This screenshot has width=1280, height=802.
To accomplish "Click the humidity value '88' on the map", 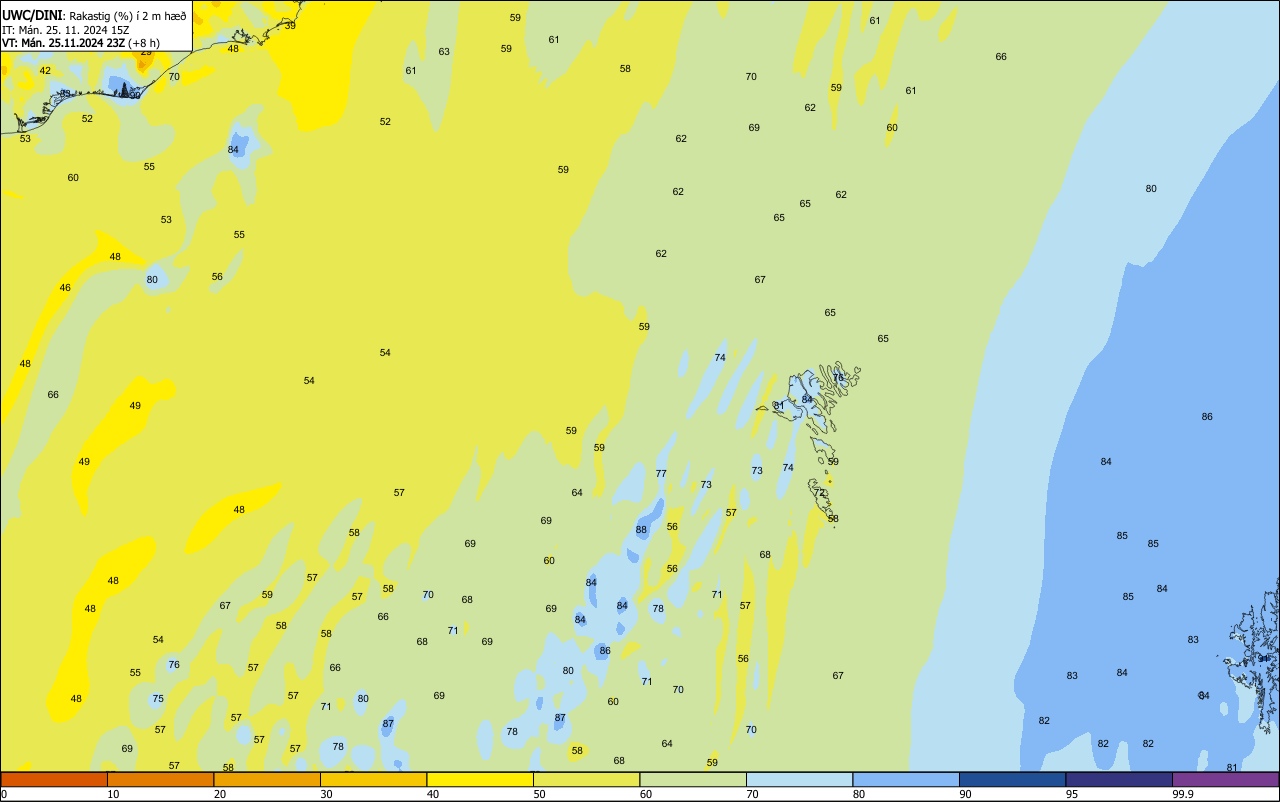I will (x=641, y=530).
